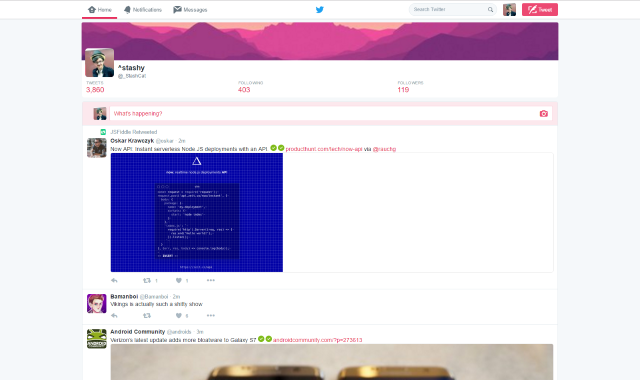Open the 3m timestamp on Android Community tweet

pyautogui.click(x=200, y=332)
